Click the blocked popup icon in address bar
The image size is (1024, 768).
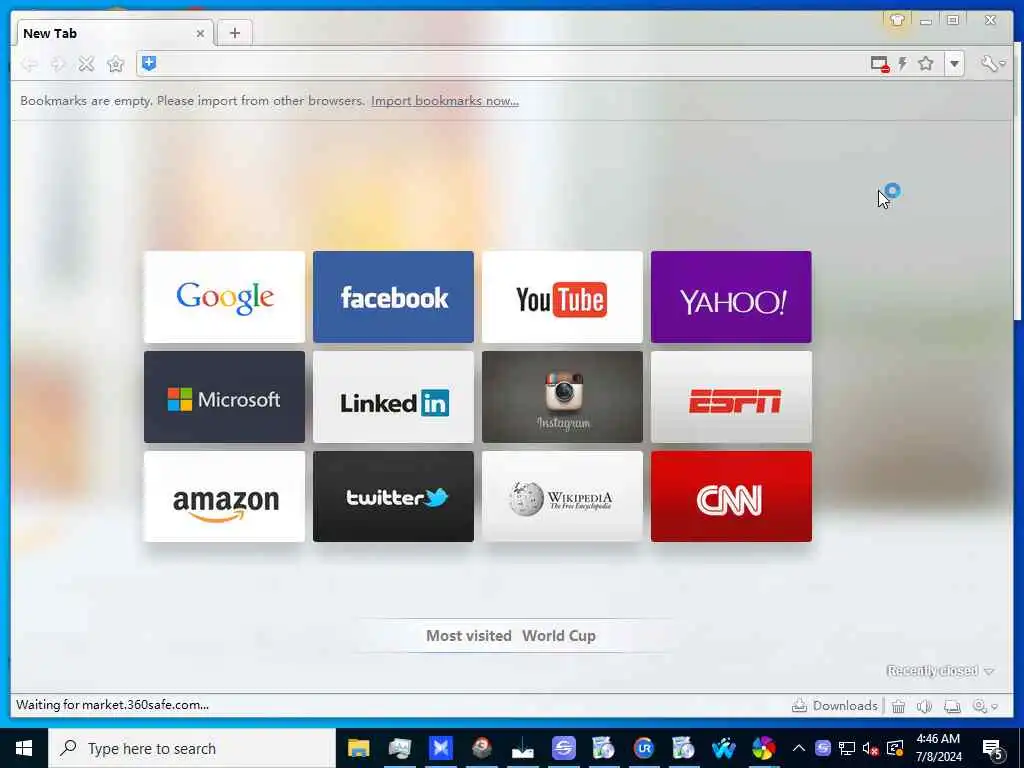[880, 64]
